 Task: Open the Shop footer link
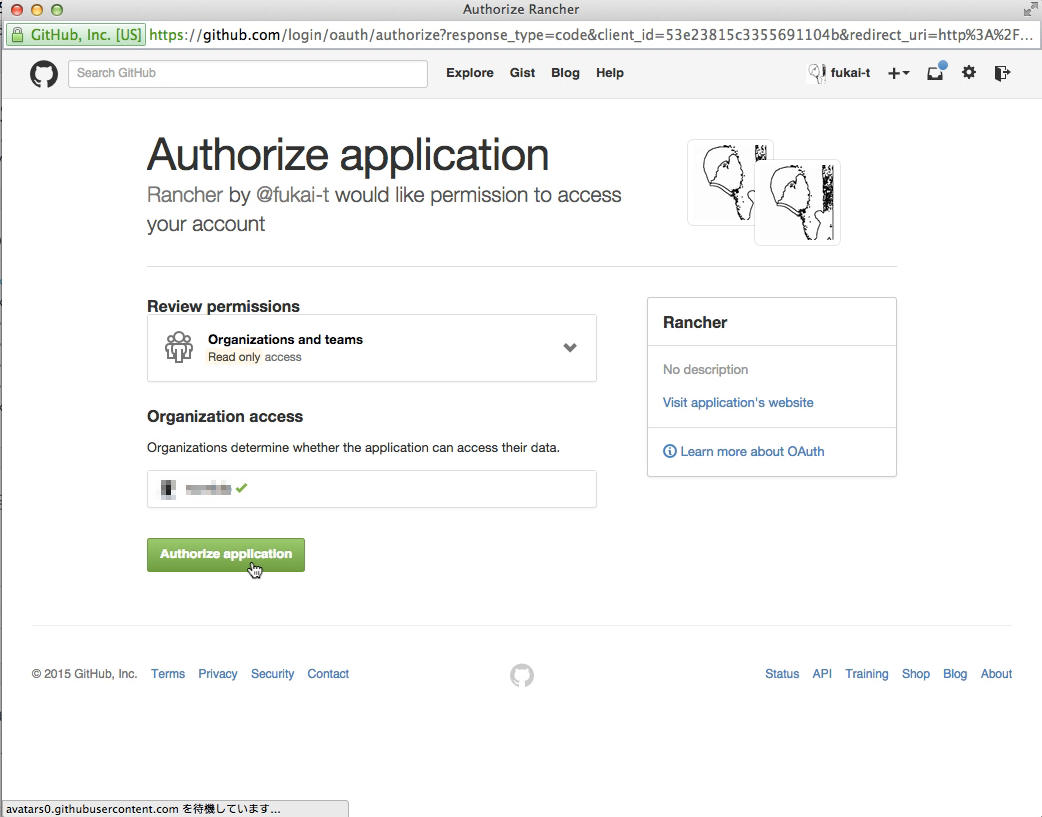(916, 673)
